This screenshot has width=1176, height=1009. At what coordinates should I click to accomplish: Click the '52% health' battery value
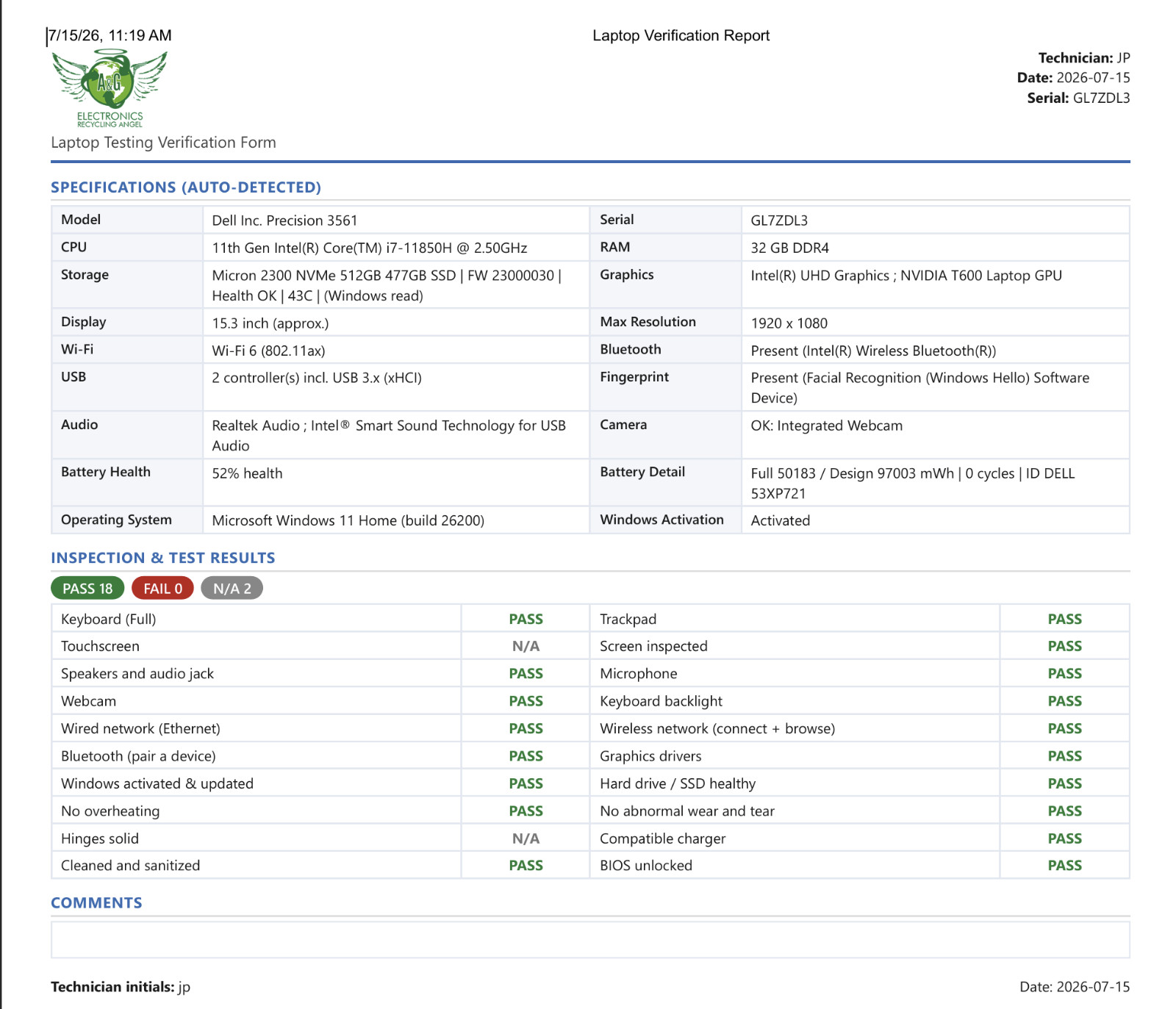[247, 473]
